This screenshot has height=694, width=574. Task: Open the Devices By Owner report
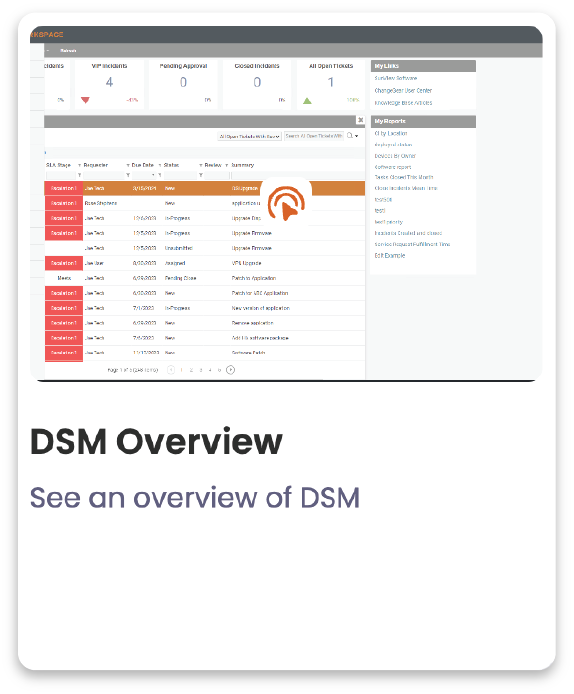pyautogui.click(x=395, y=156)
